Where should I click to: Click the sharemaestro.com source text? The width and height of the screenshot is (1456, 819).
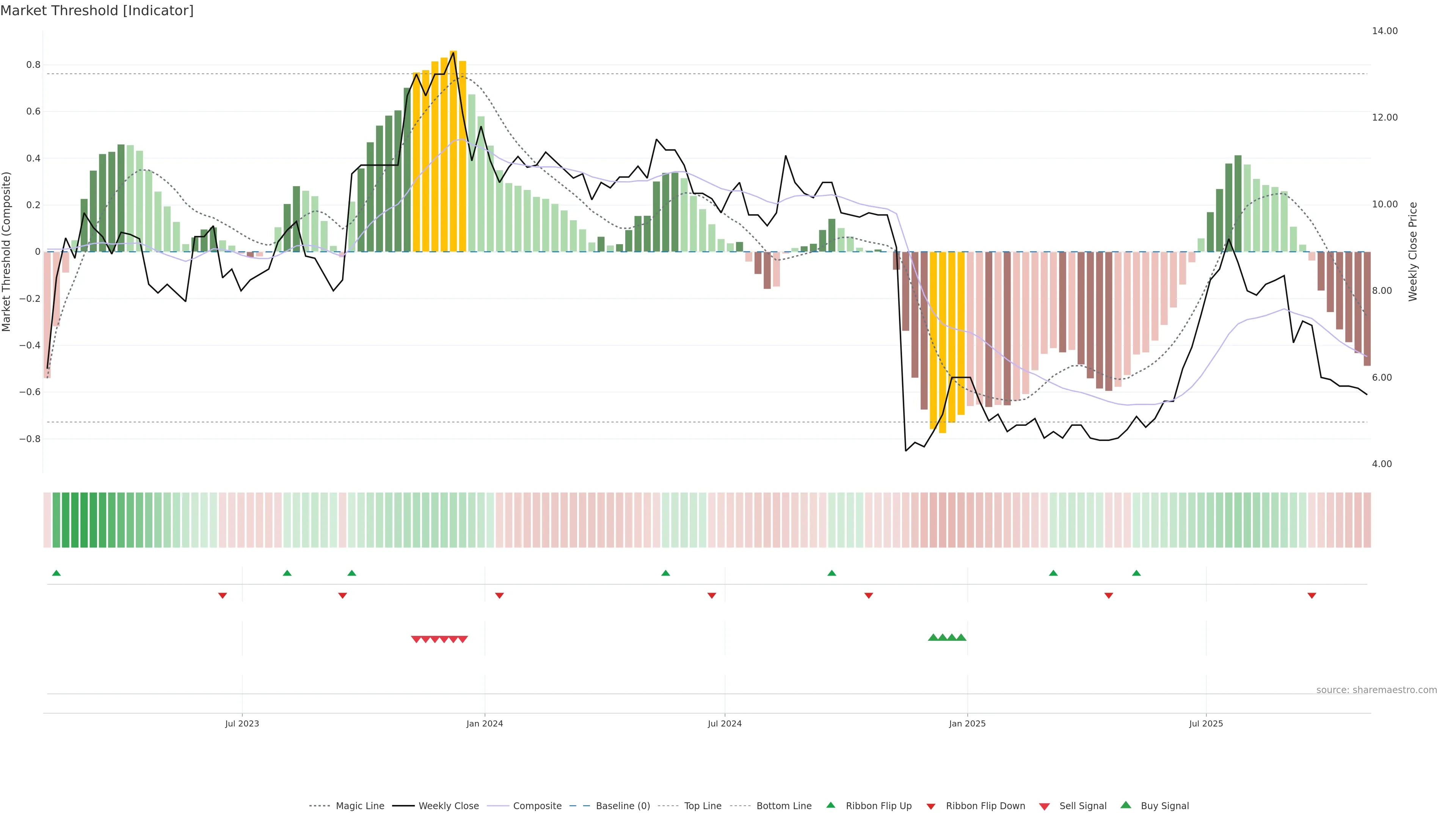click(1376, 690)
